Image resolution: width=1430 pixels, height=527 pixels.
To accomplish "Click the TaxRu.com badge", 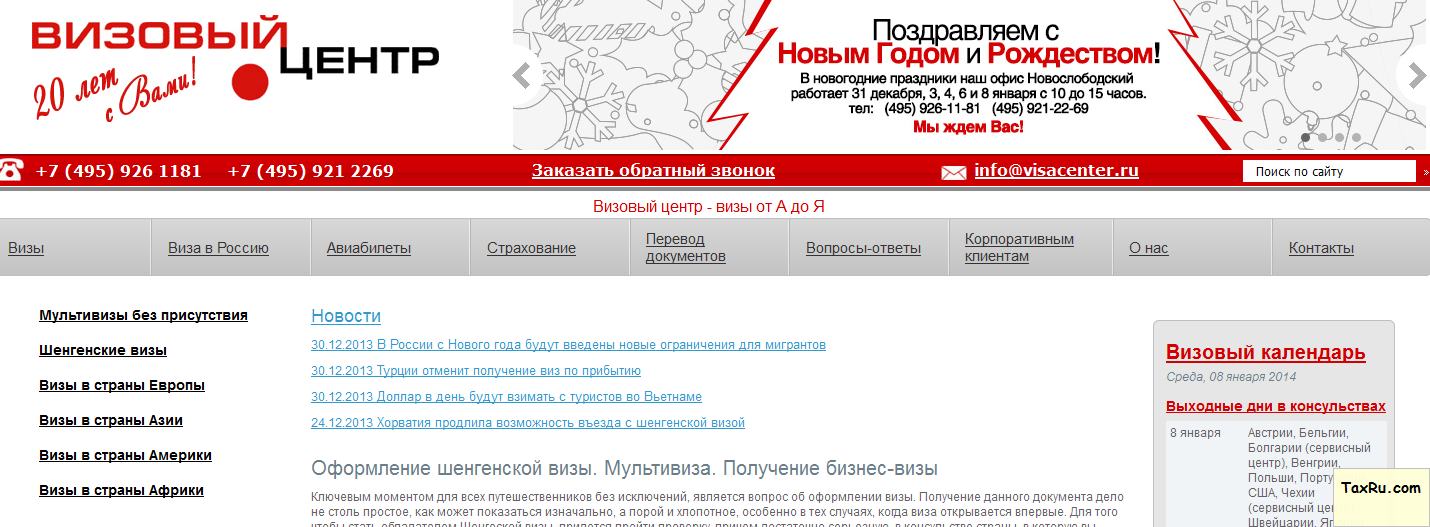I will click(1381, 488).
